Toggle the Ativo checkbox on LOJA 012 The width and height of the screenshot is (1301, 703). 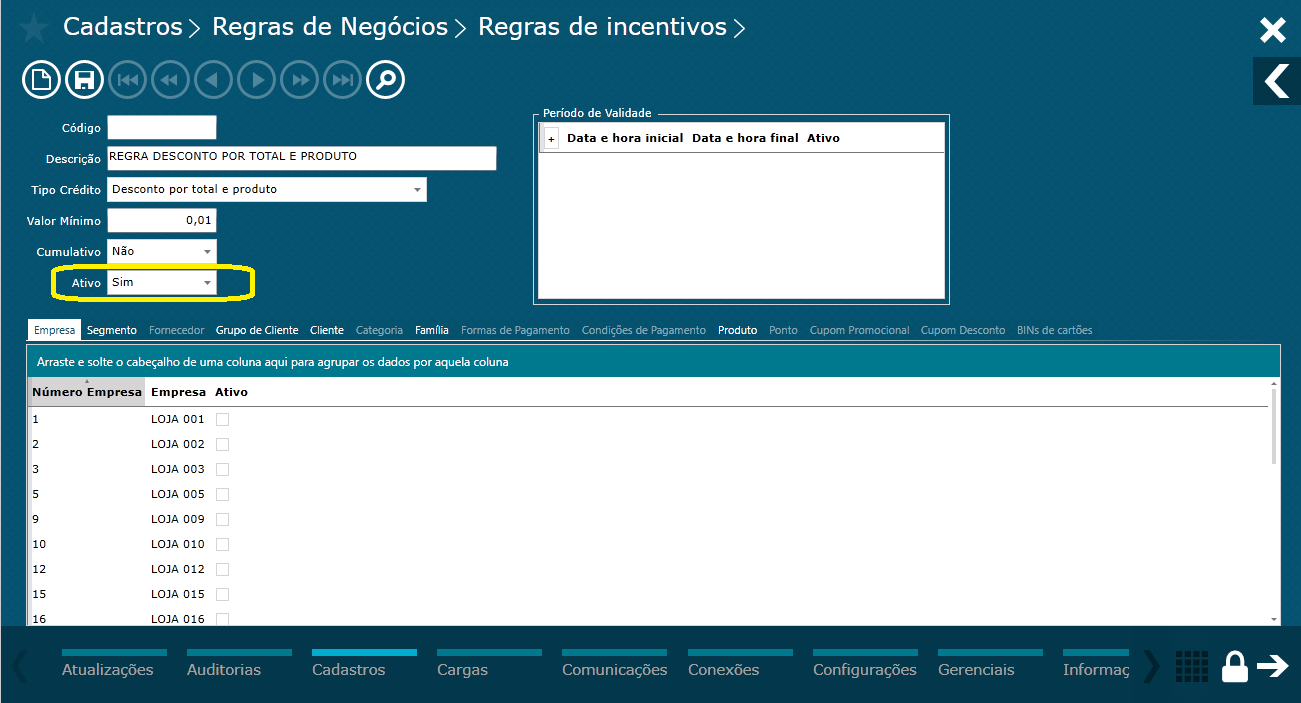coord(222,569)
